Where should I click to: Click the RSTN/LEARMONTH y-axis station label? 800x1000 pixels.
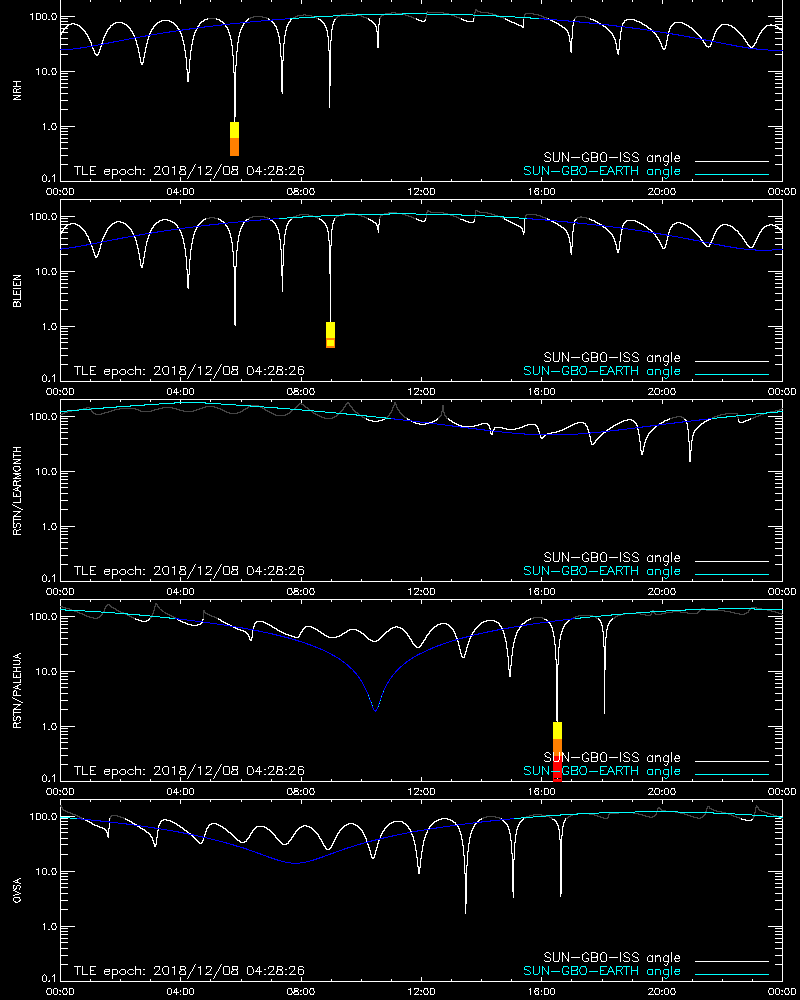click(17, 490)
